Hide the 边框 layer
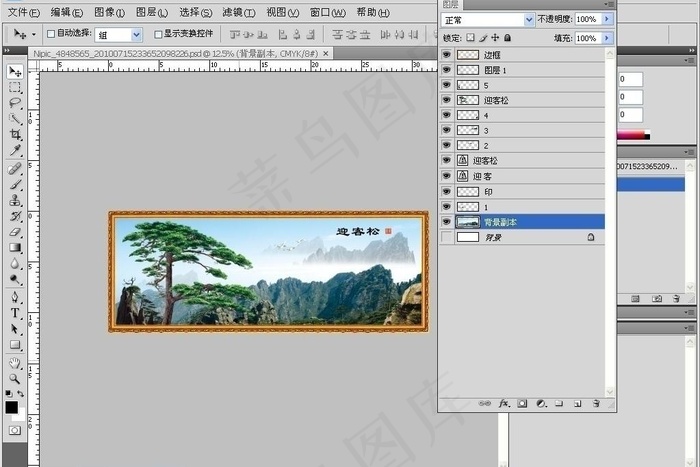 click(x=446, y=54)
